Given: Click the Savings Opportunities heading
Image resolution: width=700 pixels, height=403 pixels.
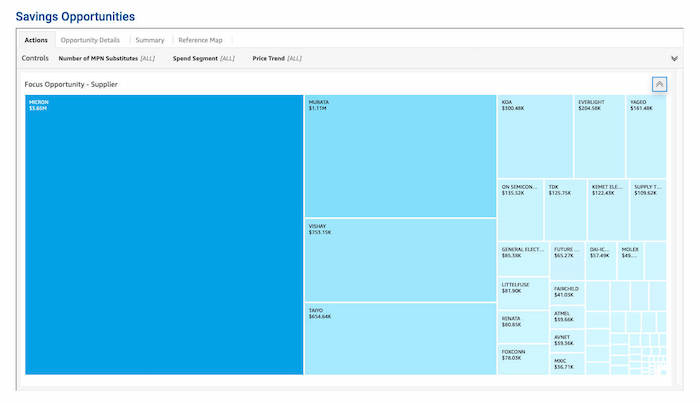Looking at the screenshot, I should tap(75, 17).
